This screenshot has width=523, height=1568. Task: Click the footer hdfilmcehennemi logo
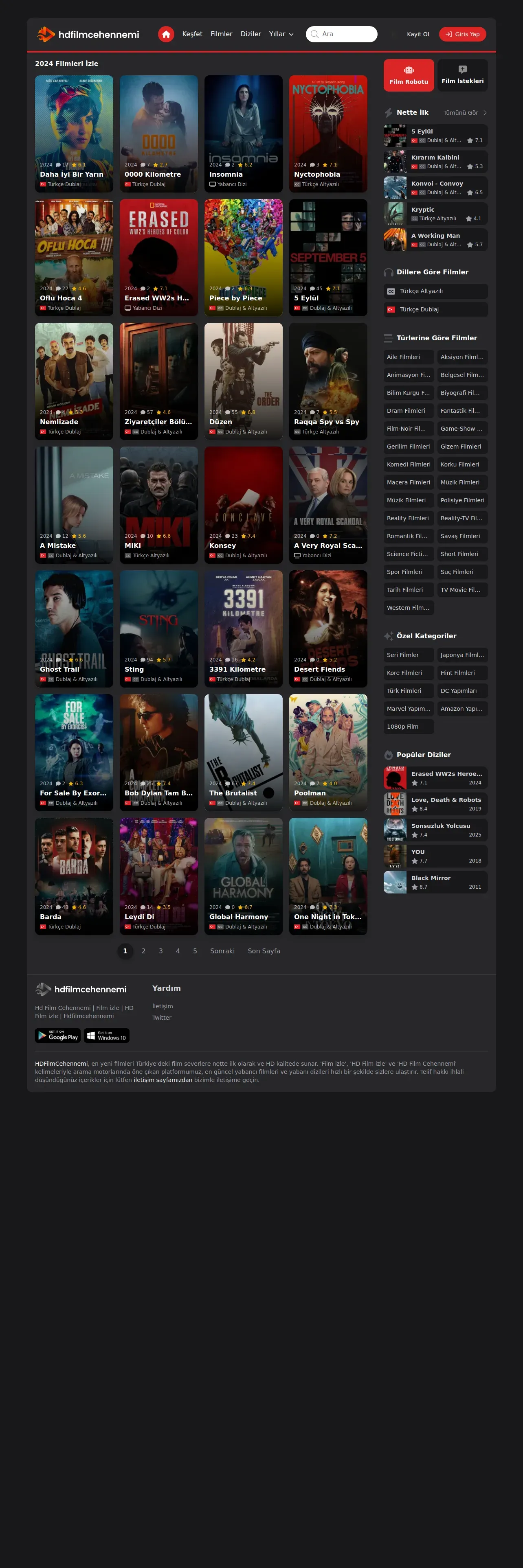coord(81,989)
